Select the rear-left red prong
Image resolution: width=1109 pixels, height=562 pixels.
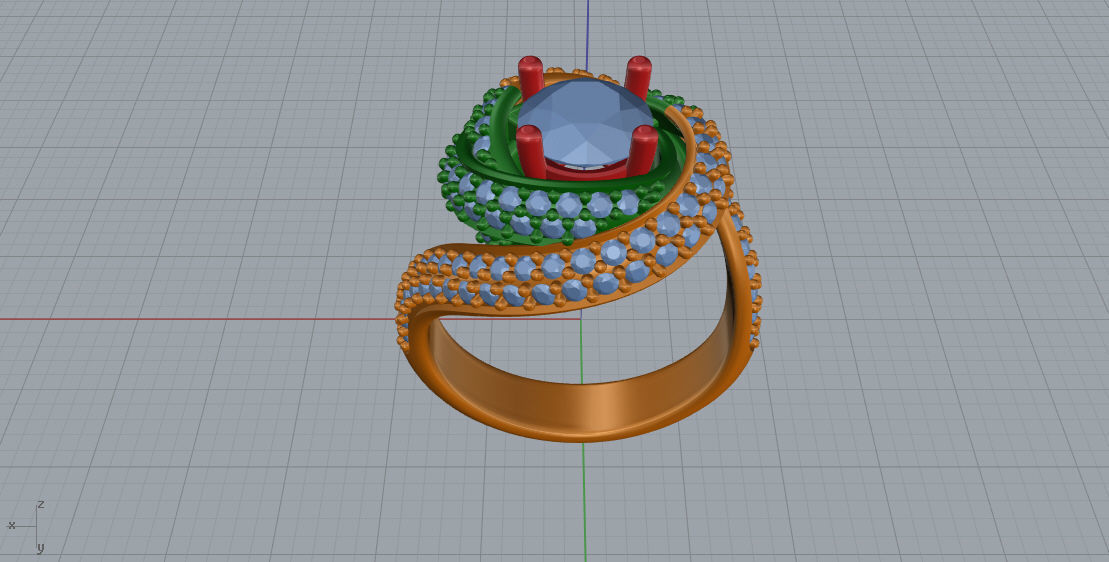pos(530,76)
